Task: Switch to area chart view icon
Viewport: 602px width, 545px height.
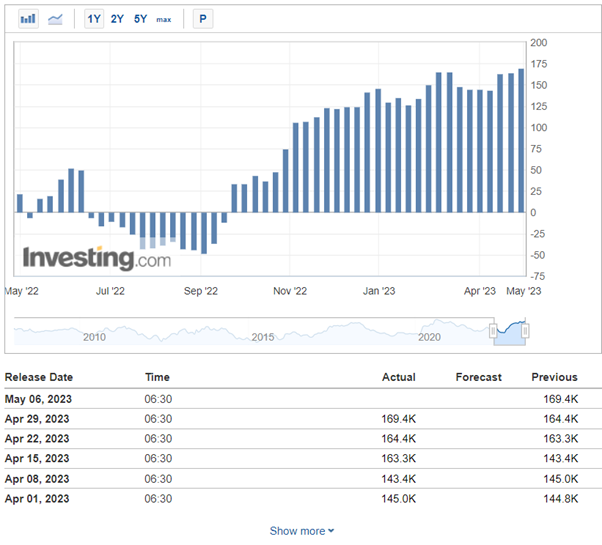Action: pyautogui.click(x=56, y=19)
